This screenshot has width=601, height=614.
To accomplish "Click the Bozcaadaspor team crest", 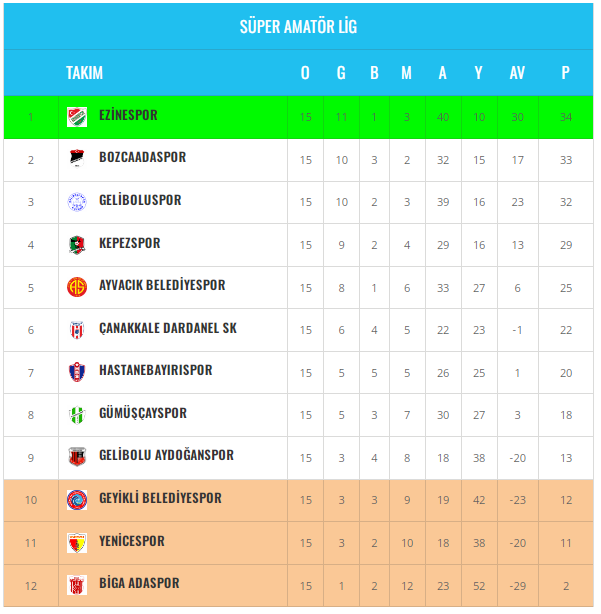I will point(77,158).
